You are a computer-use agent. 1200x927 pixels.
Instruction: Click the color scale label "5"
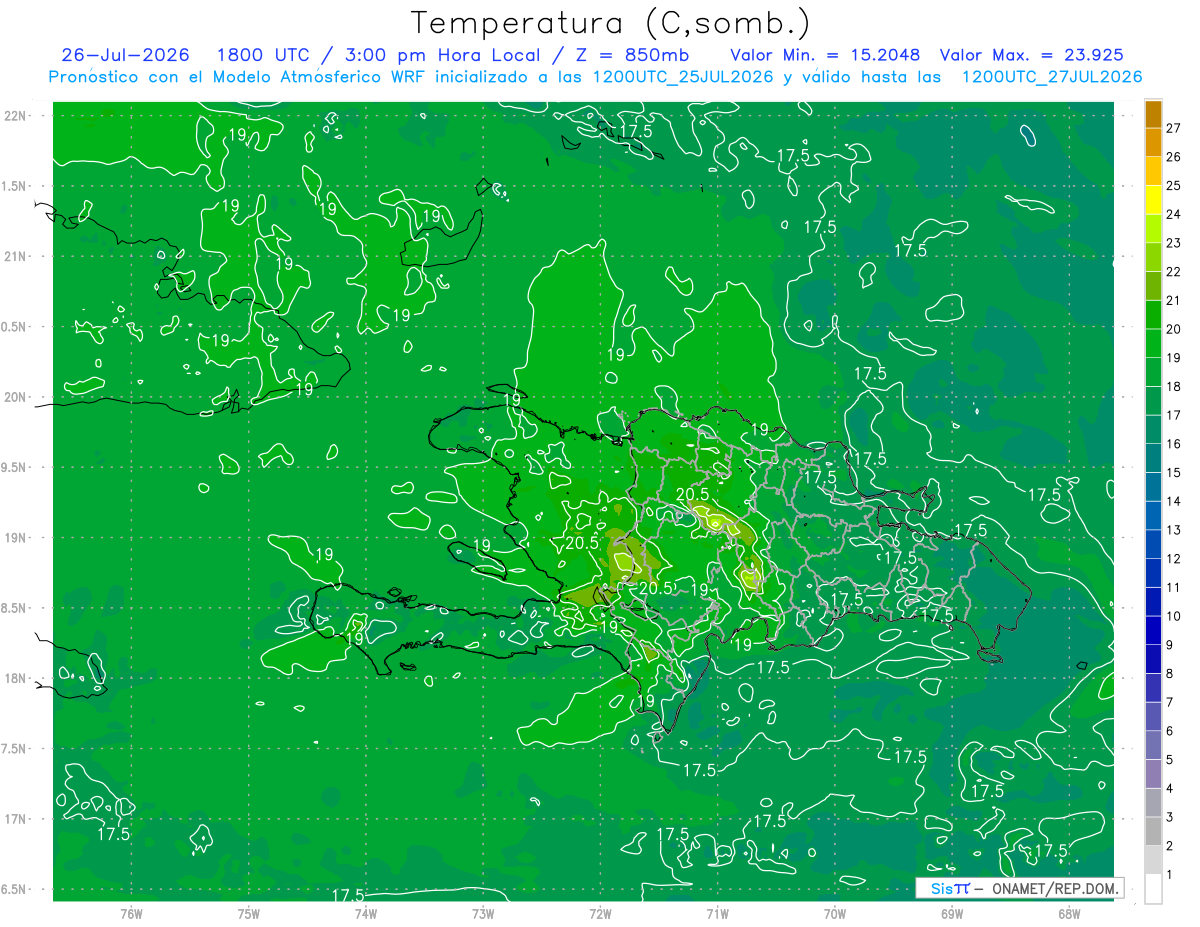pyautogui.click(x=1169, y=761)
